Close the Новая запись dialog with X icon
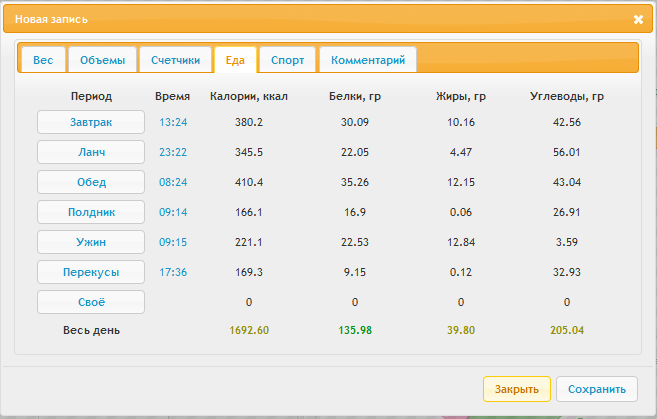This screenshot has height=419, width=657. pos(638,19)
